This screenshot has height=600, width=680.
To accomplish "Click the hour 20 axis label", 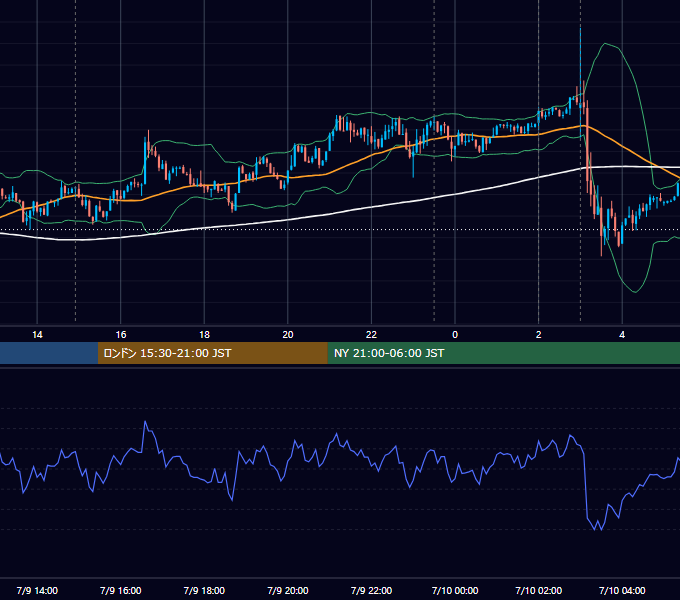I will point(288,335).
